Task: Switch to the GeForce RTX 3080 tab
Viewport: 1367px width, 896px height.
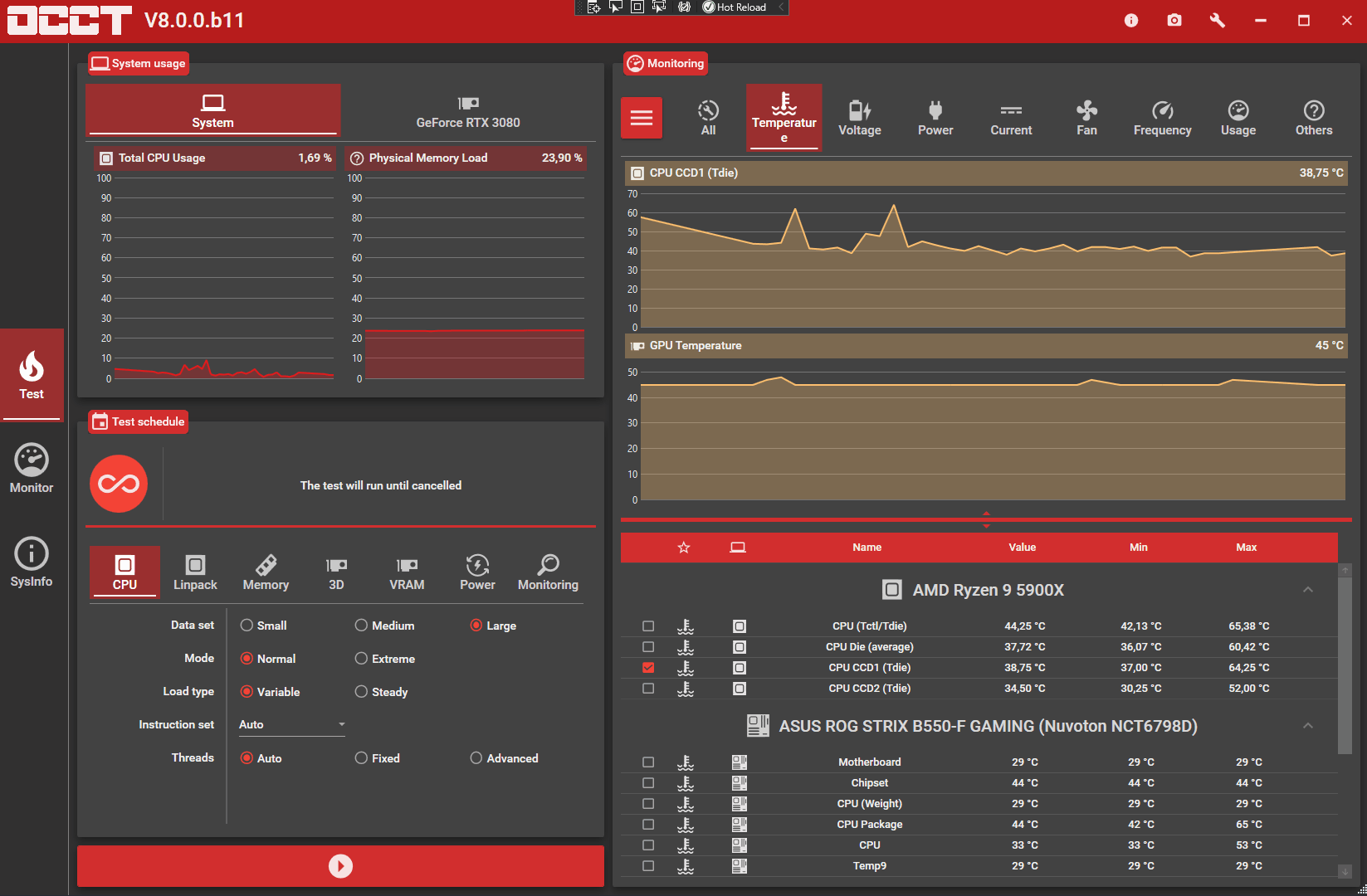Action: tap(468, 111)
